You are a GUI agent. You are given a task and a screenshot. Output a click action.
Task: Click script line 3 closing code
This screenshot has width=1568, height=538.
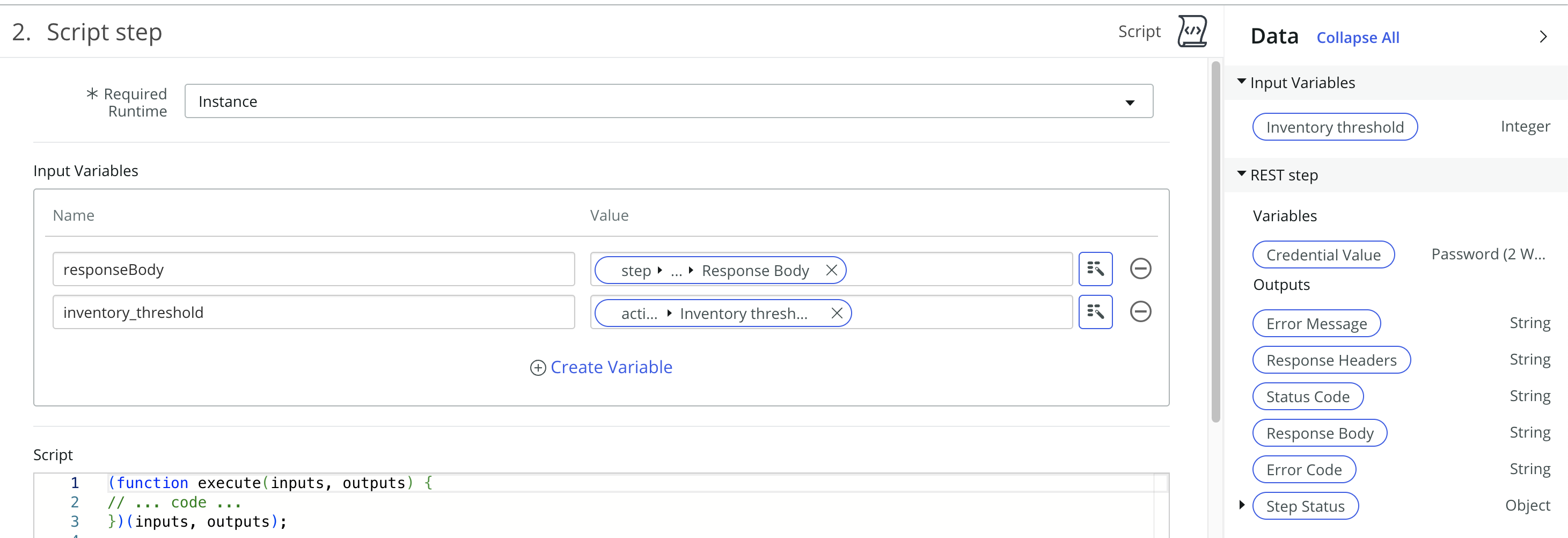(197, 521)
